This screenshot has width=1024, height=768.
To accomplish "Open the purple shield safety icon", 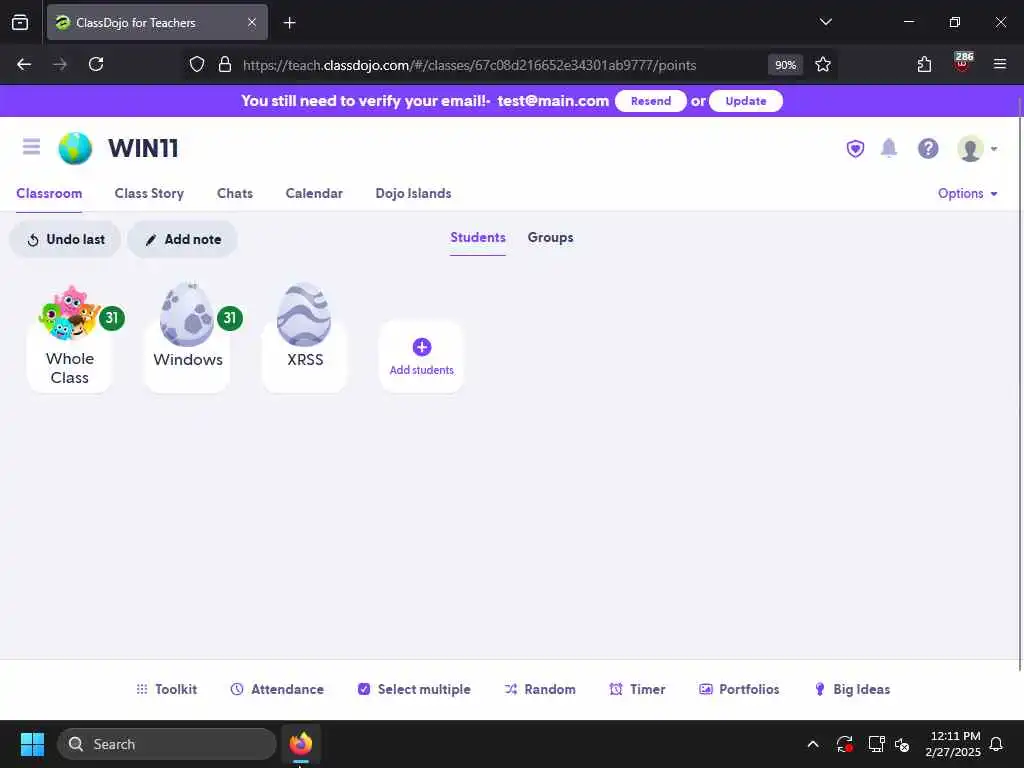I will pyautogui.click(x=855, y=149).
